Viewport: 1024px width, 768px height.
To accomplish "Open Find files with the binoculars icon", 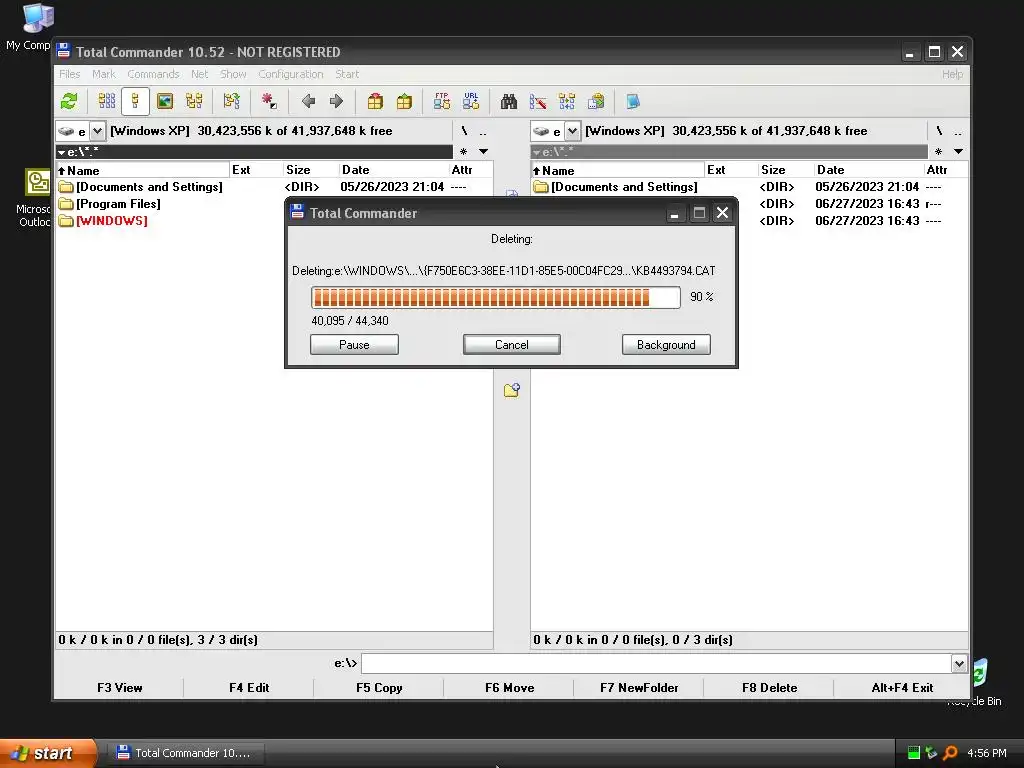I will [x=509, y=101].
